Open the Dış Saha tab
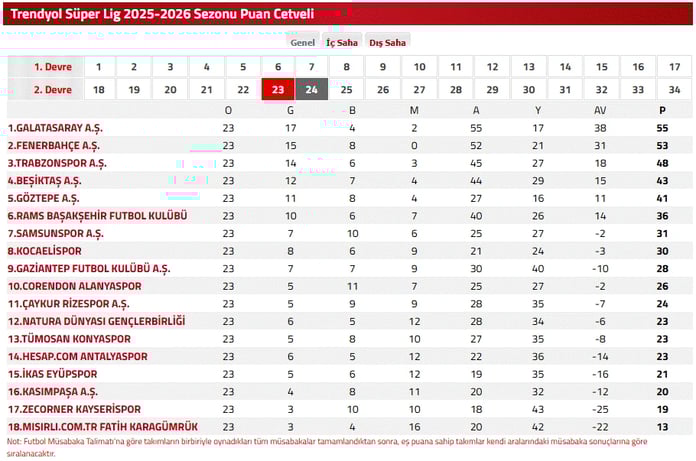 388,43
